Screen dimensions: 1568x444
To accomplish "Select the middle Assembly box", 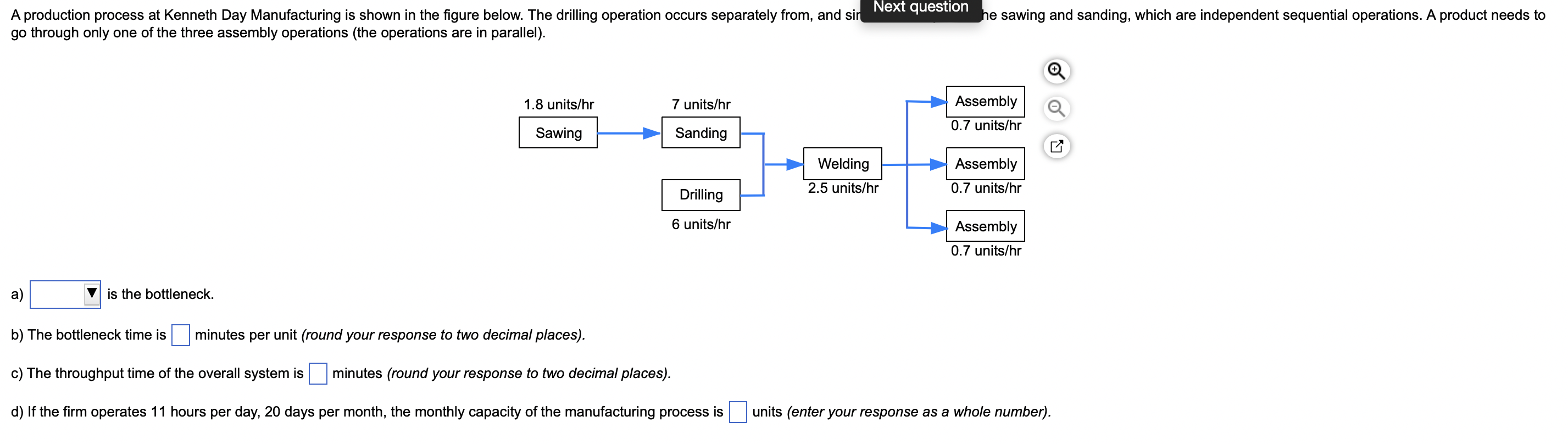I will click(985, 163).
